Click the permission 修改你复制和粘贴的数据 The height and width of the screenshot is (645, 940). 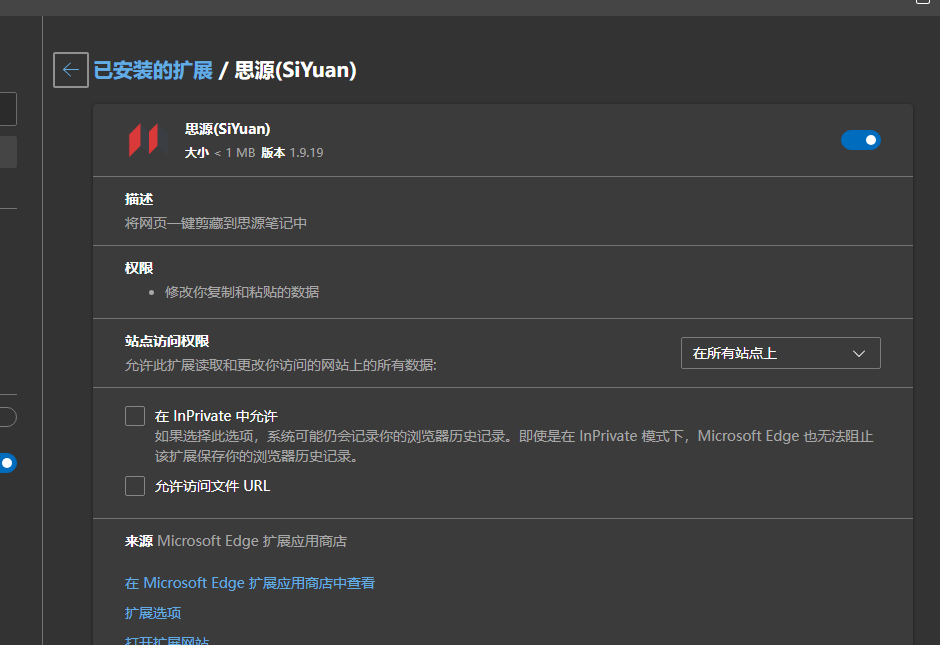(242, 292)
